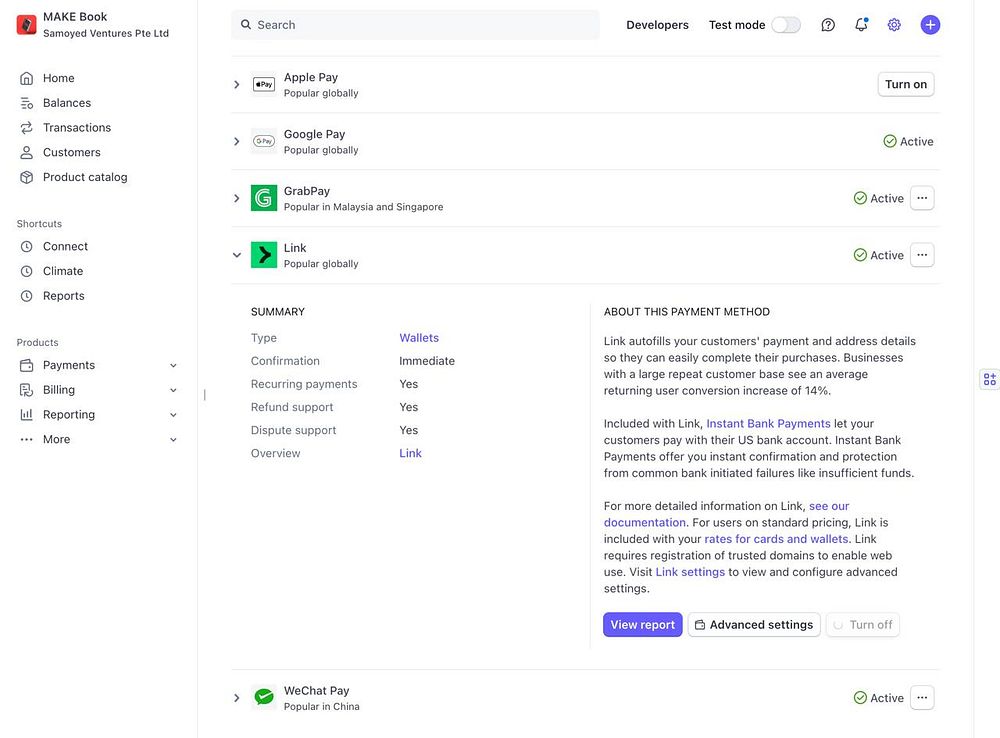
Task: Open Instant Bank Payments link
Action: click(768, 424)
